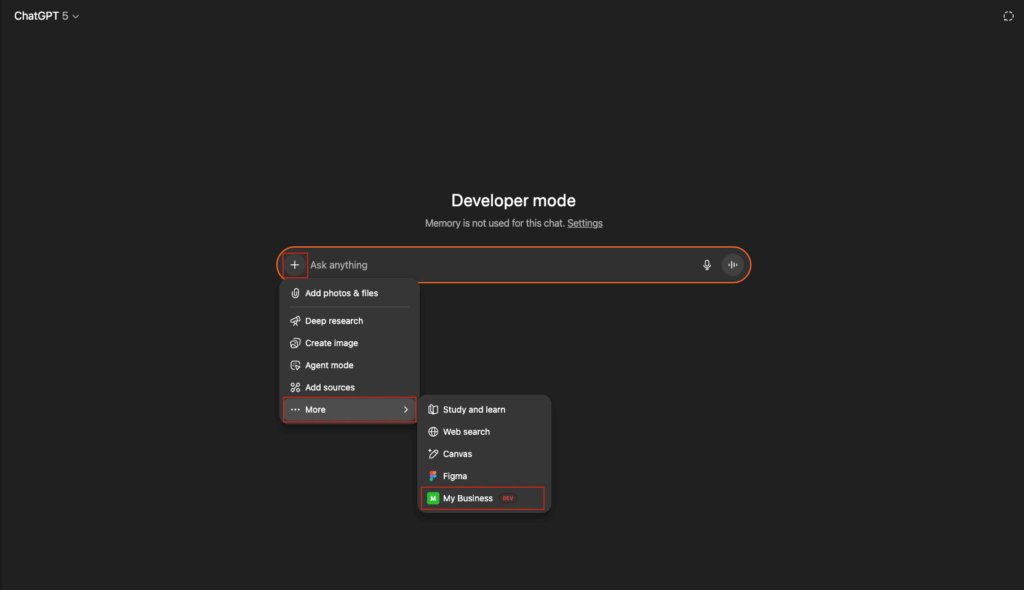The image size is (1024, 590).
Task: Click the Figma logo icon
Action: click(432, 476)
